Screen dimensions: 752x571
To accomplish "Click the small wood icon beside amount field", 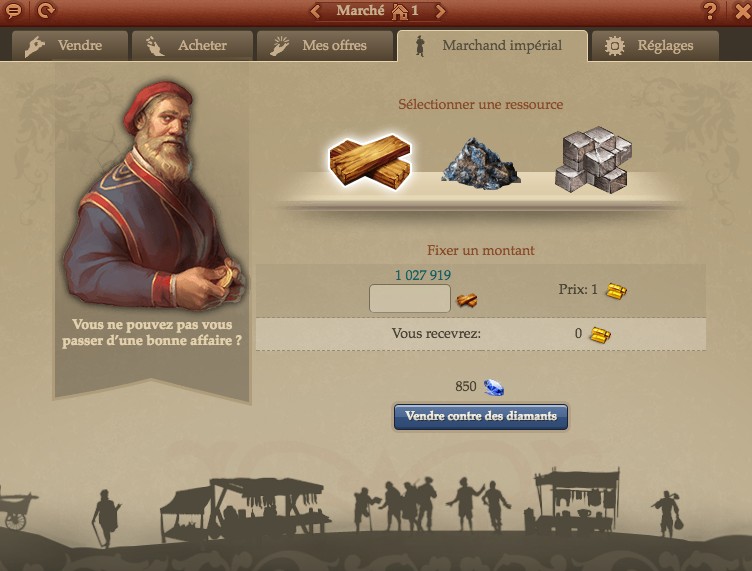I will click(x=467, y=301).
